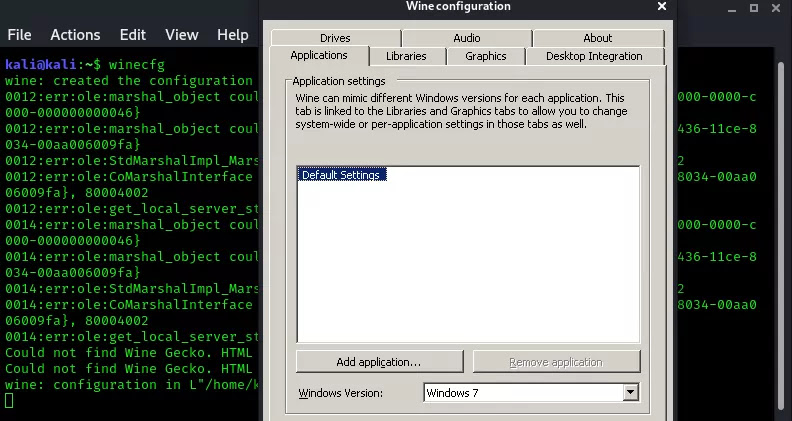This screenshot has width=792, height=421.
Task: Open the About tab
Action: (598, 38)
